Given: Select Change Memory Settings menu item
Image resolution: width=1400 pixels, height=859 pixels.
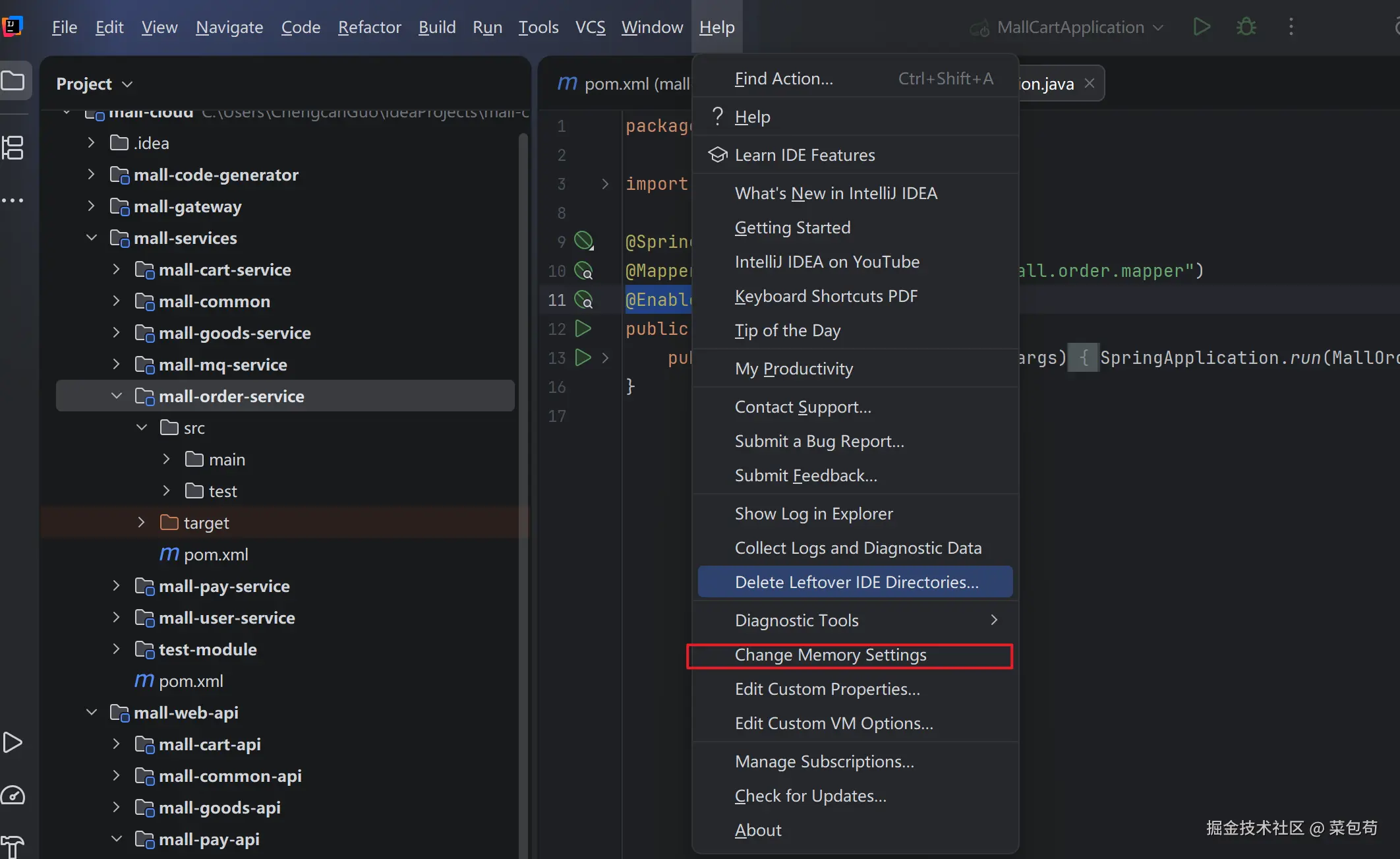Looking at the screenshot, I should [x=831, y=655].
